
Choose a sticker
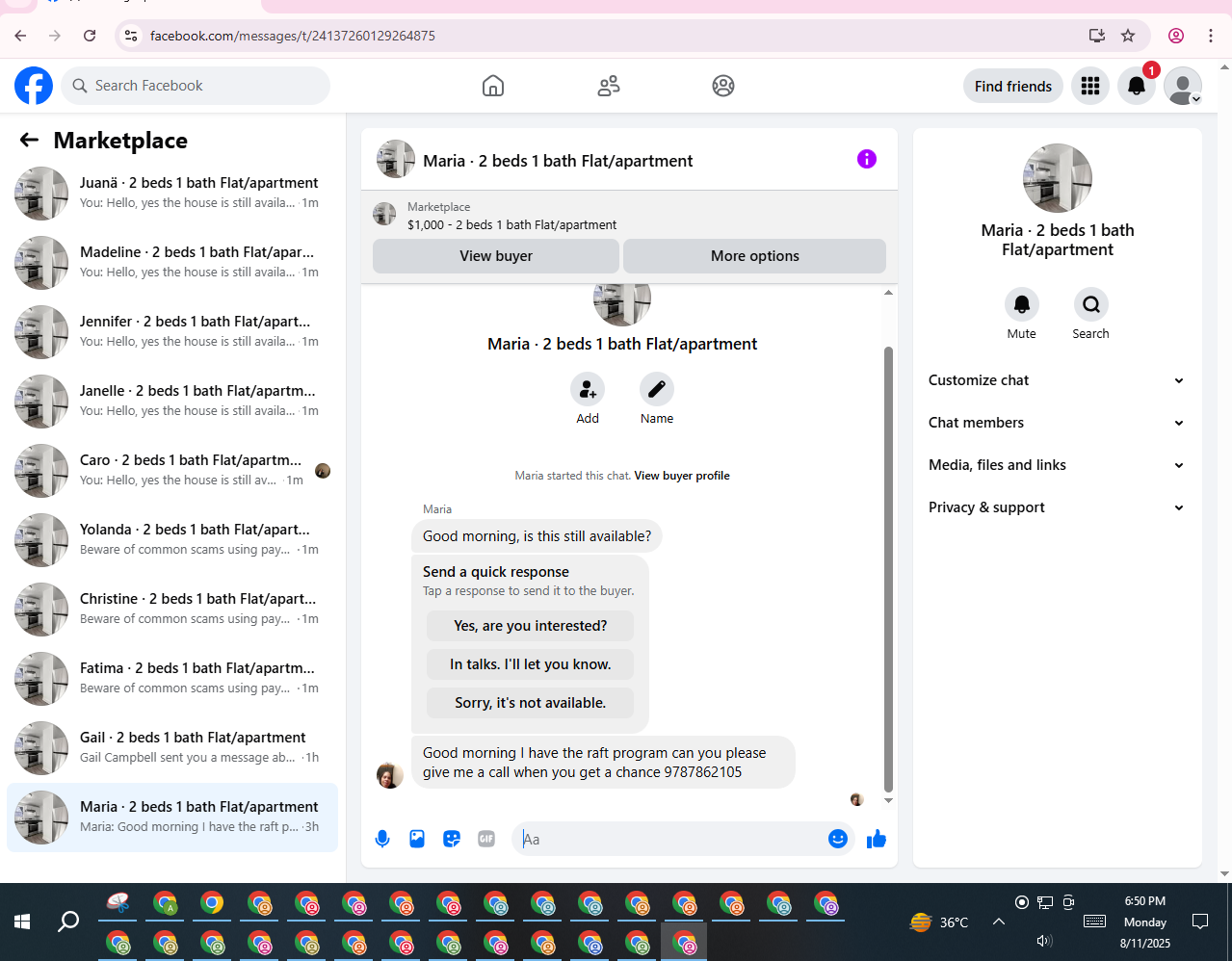452,839
